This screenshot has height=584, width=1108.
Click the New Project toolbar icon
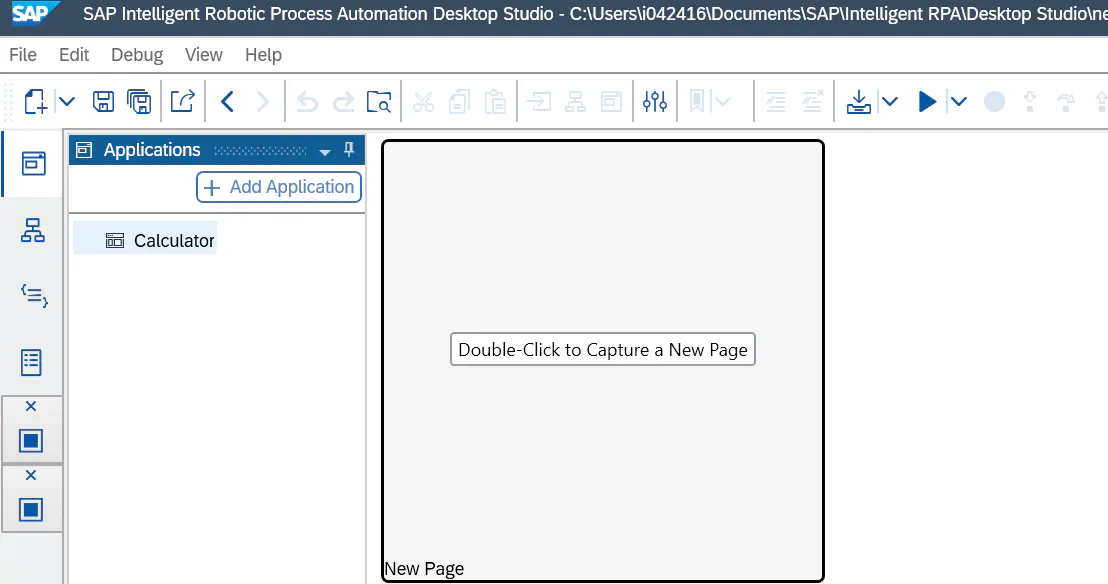point(35,102)
